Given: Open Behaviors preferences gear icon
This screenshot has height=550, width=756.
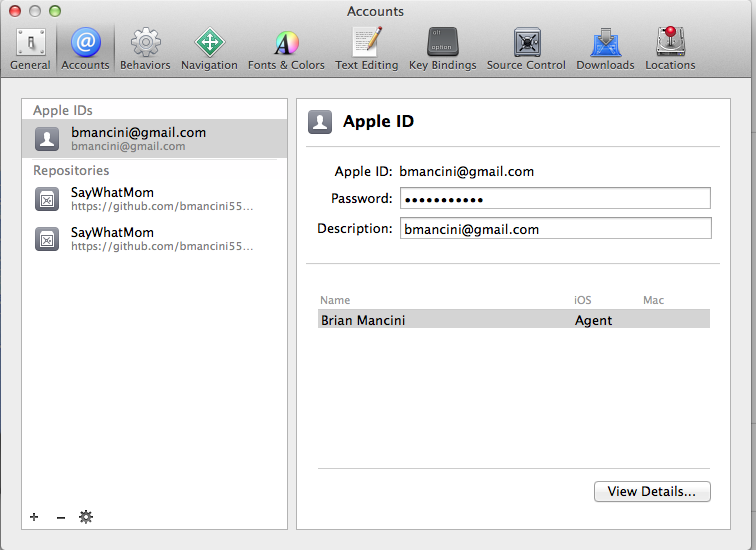Looking at the screenshot, I should point(145,49).
